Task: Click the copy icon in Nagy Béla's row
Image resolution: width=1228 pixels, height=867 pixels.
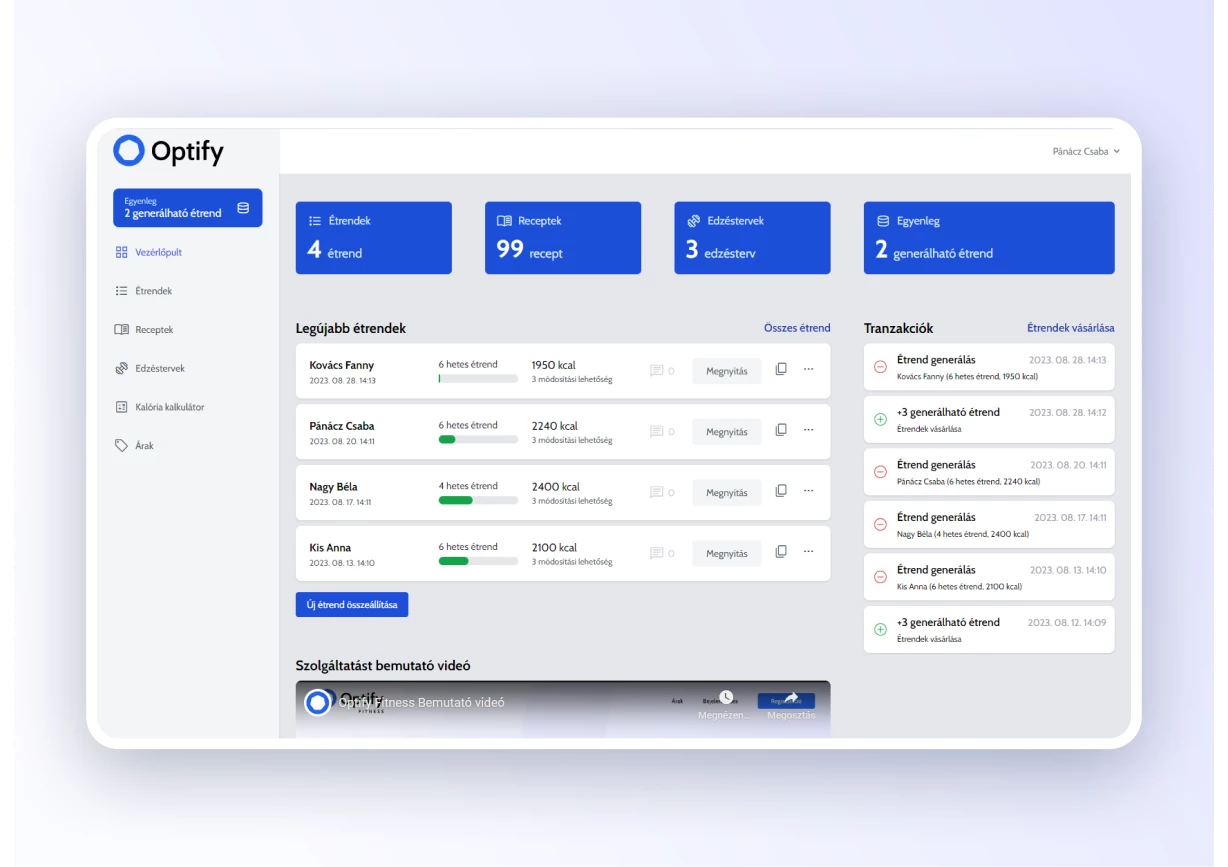Action: pyautogui.click(x=781, y=491)
